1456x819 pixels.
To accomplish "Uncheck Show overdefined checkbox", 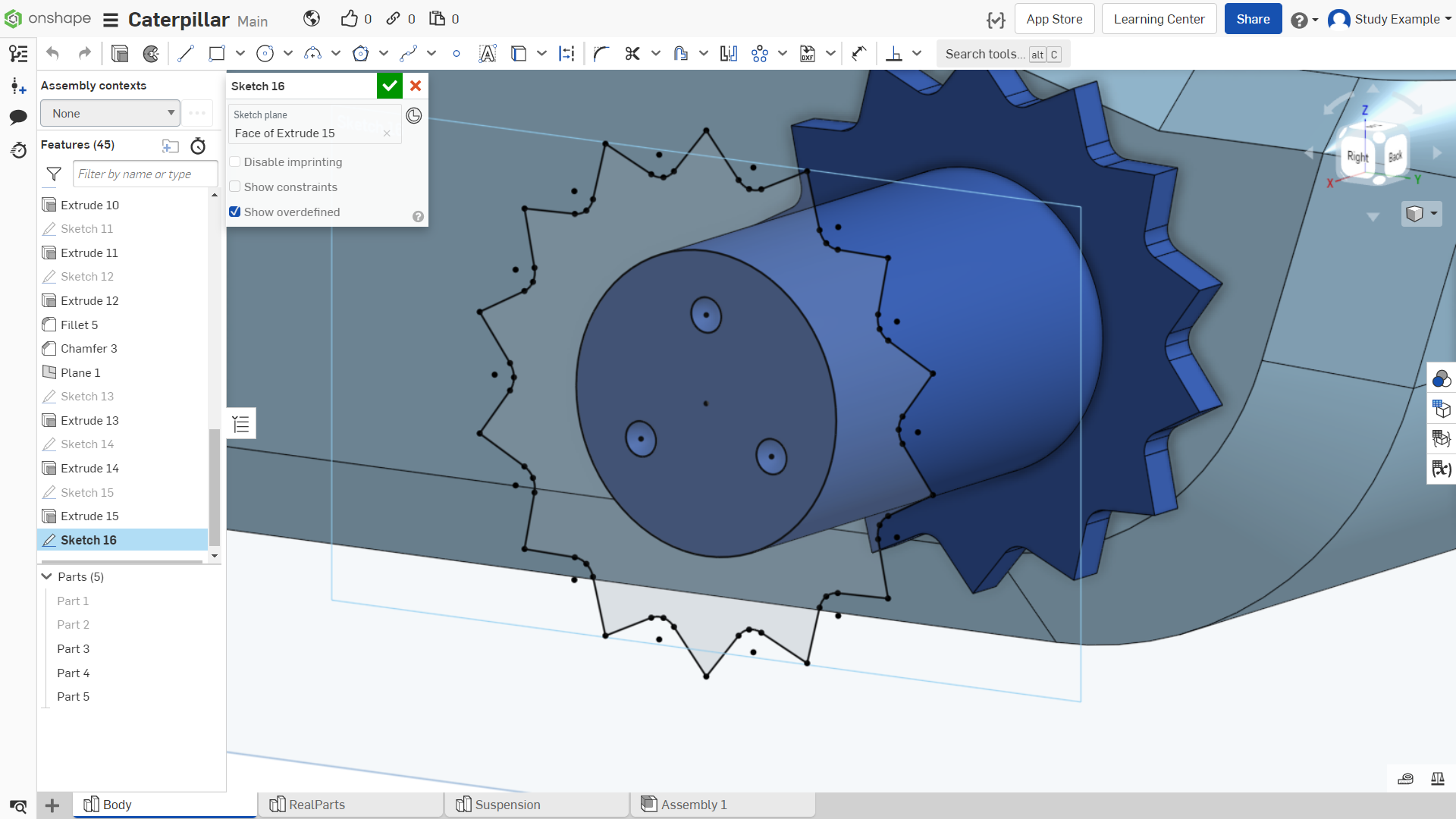I will [235, 212].
